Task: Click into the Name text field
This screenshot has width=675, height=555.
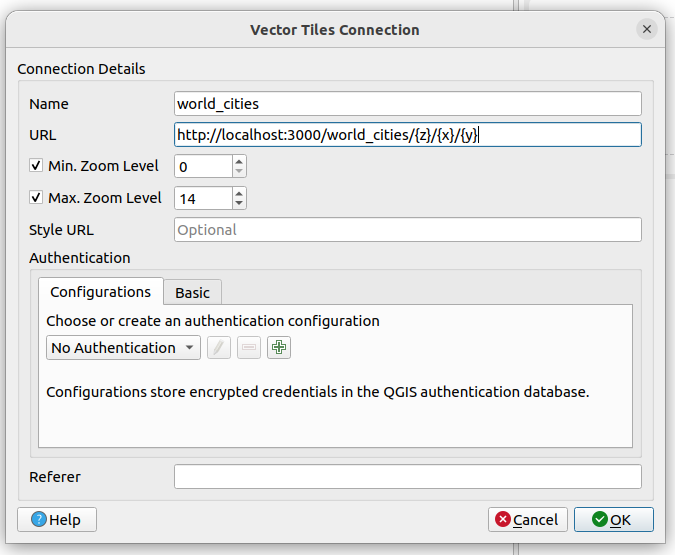Action: point(407,104)
